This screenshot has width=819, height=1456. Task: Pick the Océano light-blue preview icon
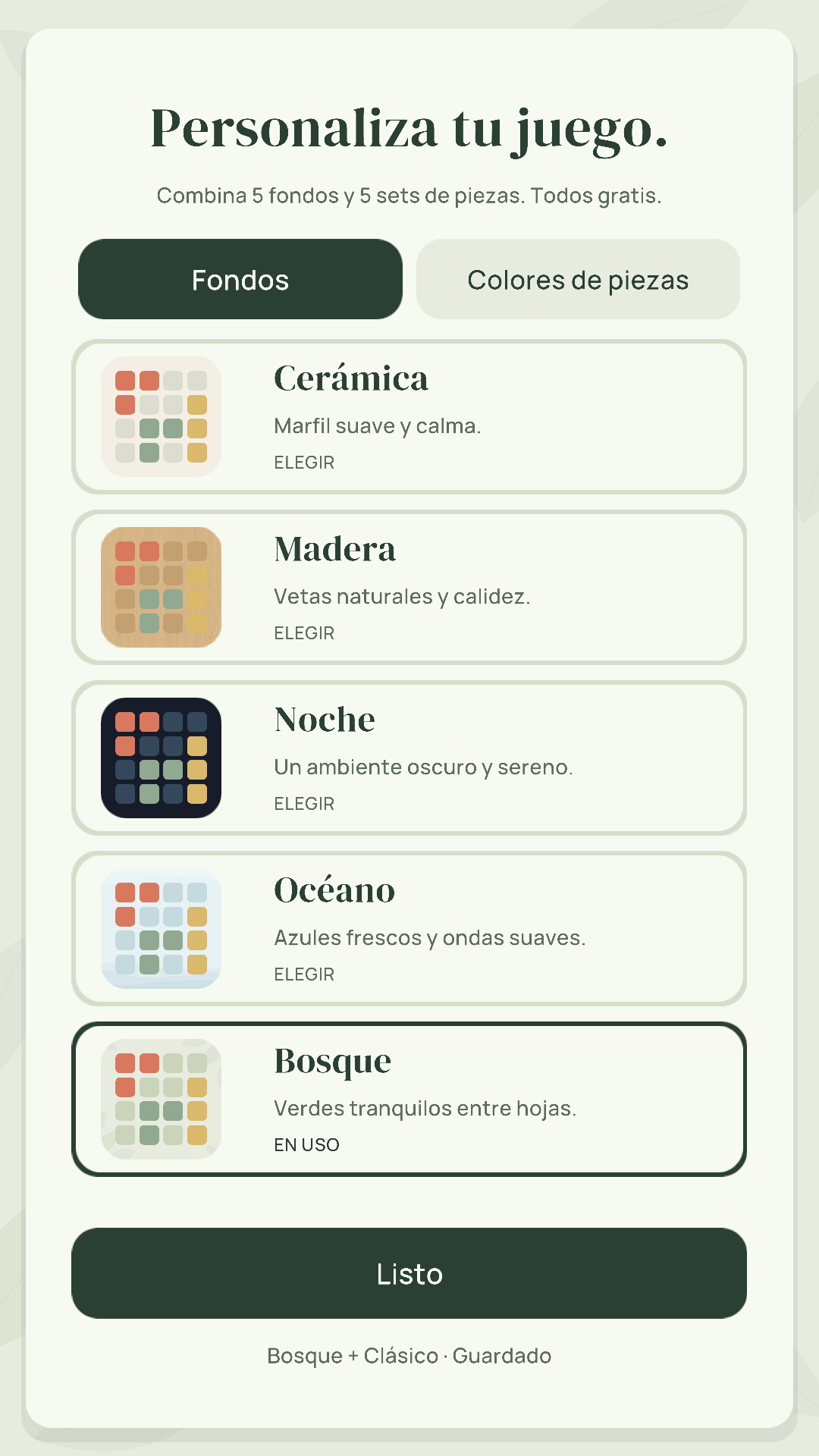click(161, 928)
